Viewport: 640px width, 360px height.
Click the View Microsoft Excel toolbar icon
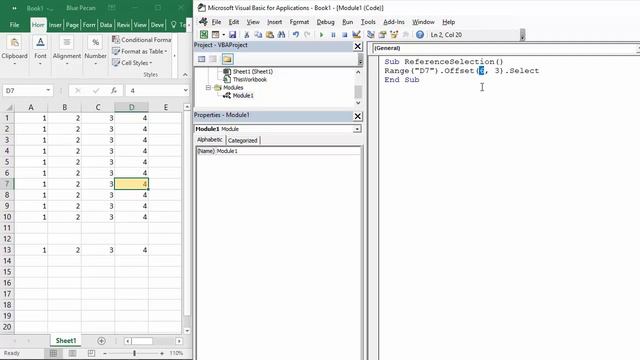pos(204,35)
